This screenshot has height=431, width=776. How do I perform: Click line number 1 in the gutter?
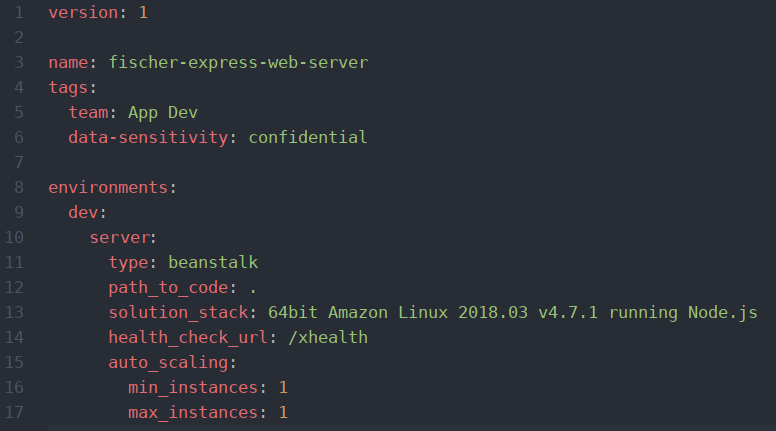coord(19,12)
